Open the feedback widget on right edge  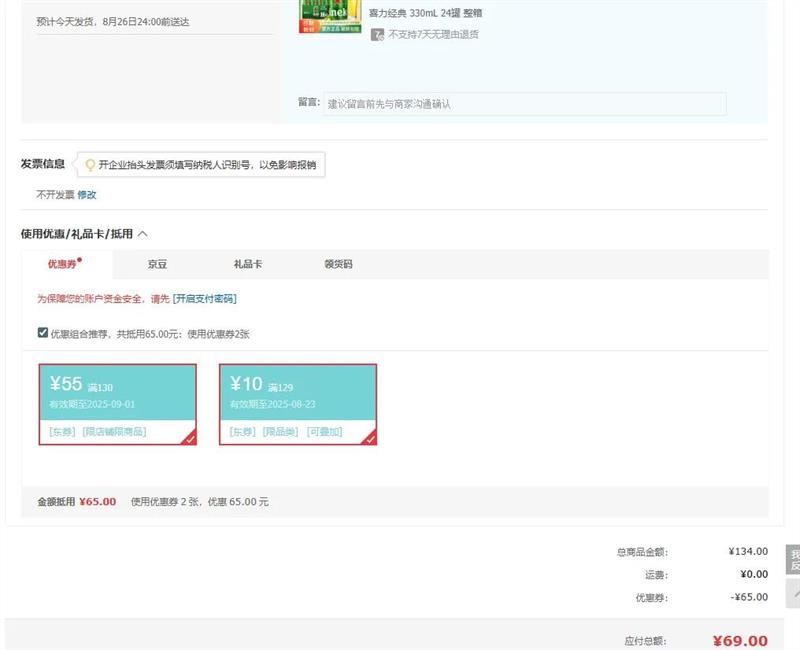794,560
